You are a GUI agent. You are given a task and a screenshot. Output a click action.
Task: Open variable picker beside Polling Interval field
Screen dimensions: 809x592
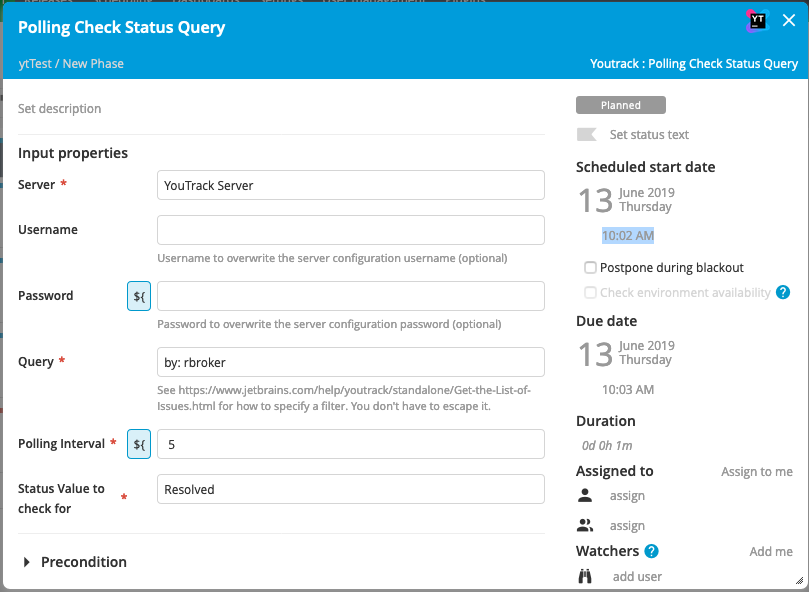[x=139, y=444]
